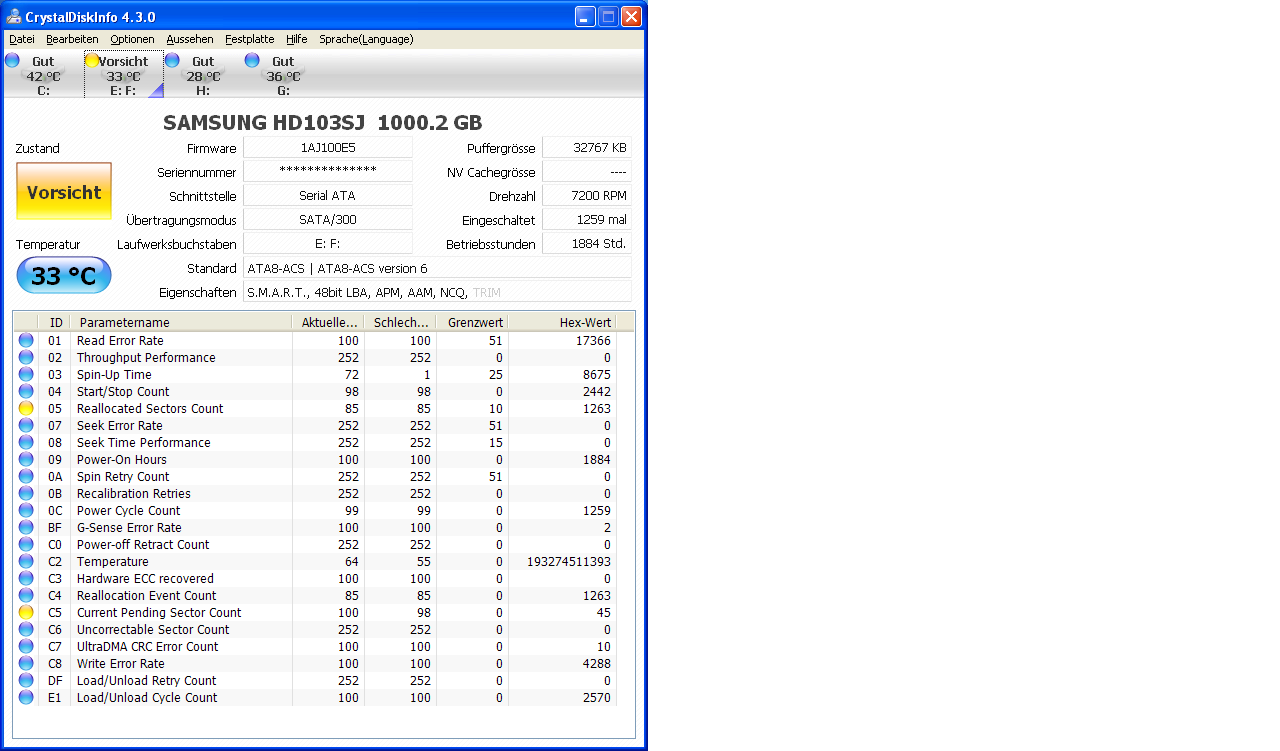Click the status icon of Uncorrectable Sector Count
1280x751 pixels.
[26, 630]
